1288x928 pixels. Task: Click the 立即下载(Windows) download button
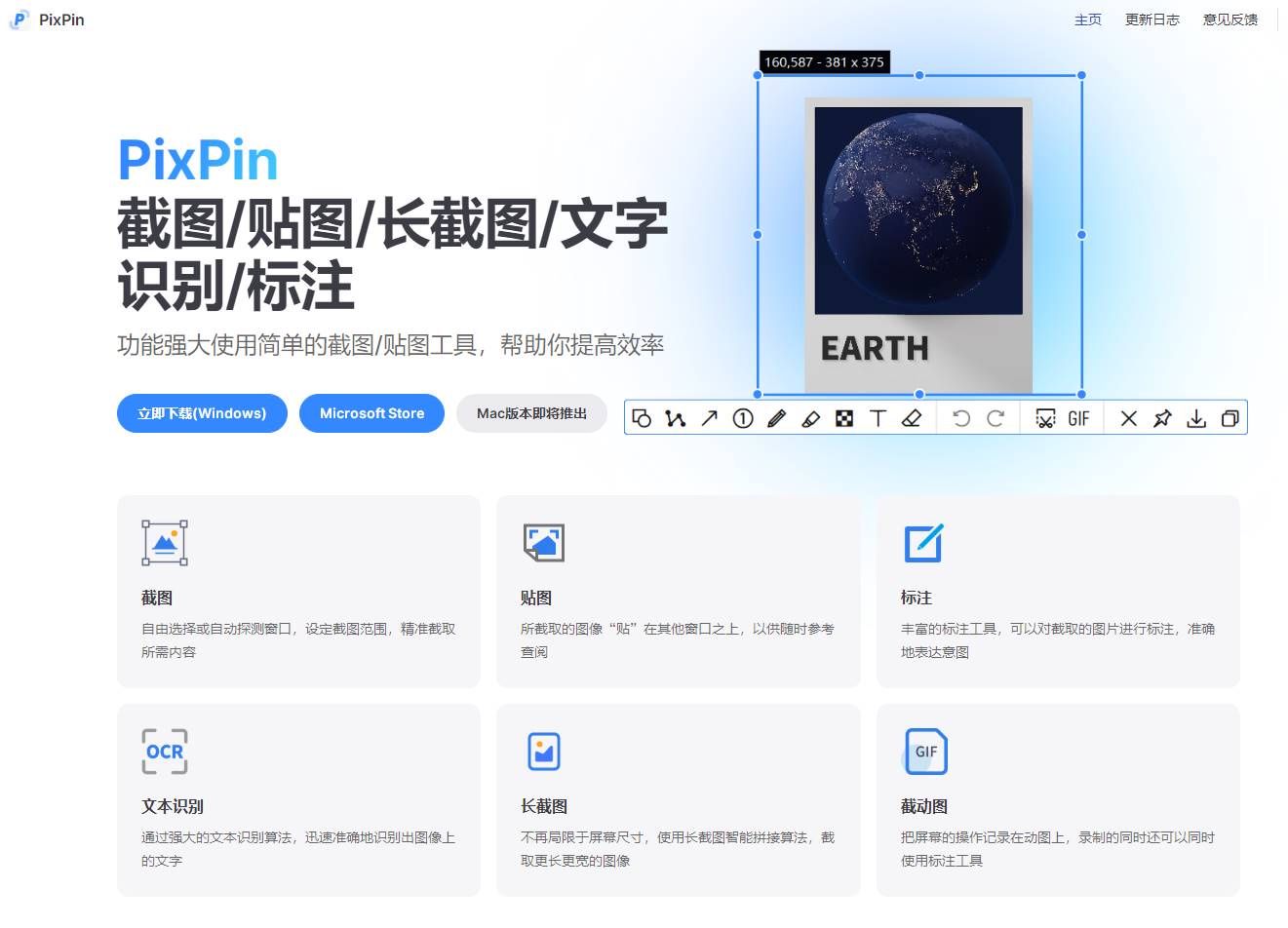(202, 413)
